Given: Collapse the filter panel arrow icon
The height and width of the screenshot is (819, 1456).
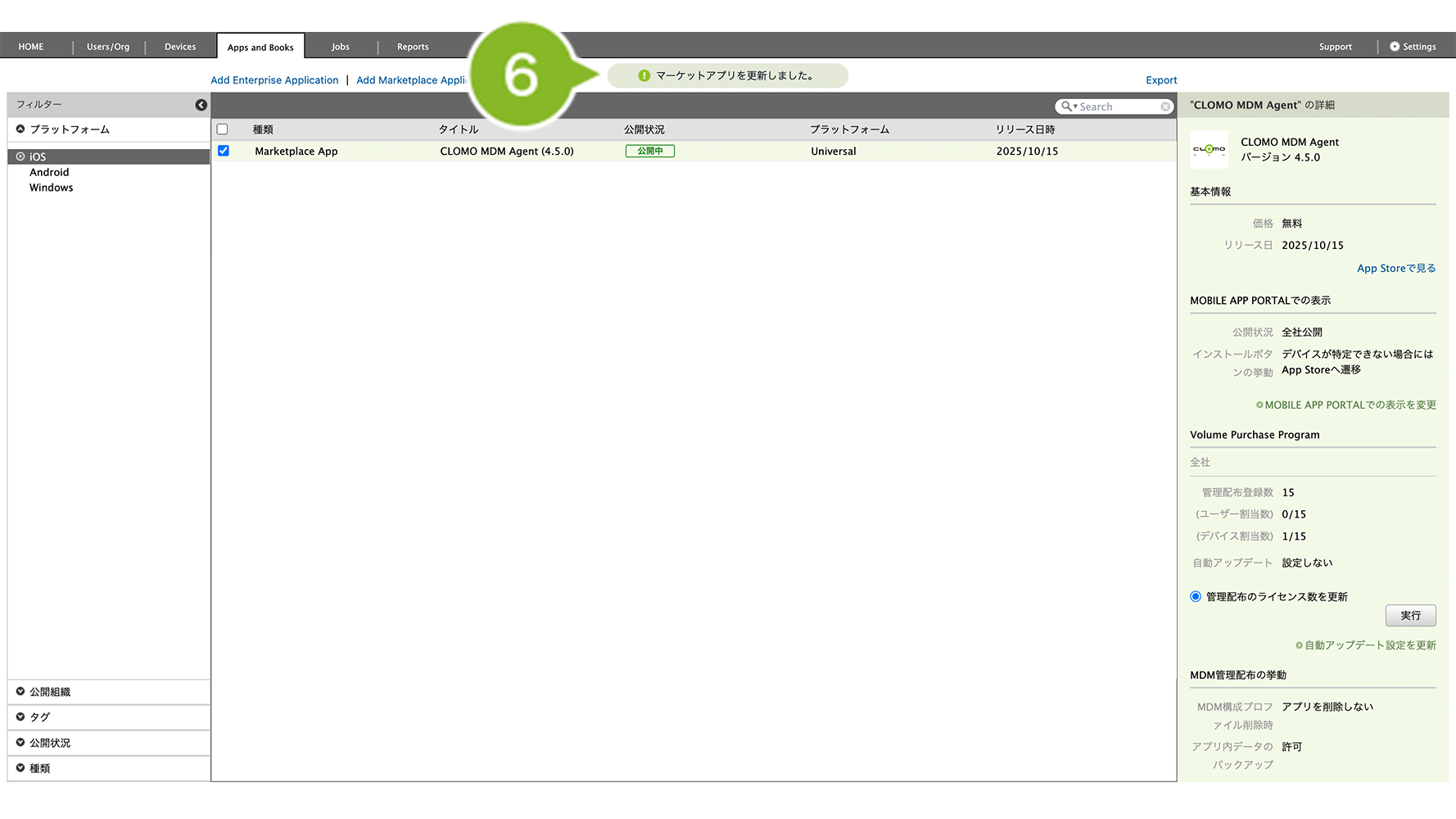Looking at the screenshot, I should click(x=201, y=105).
